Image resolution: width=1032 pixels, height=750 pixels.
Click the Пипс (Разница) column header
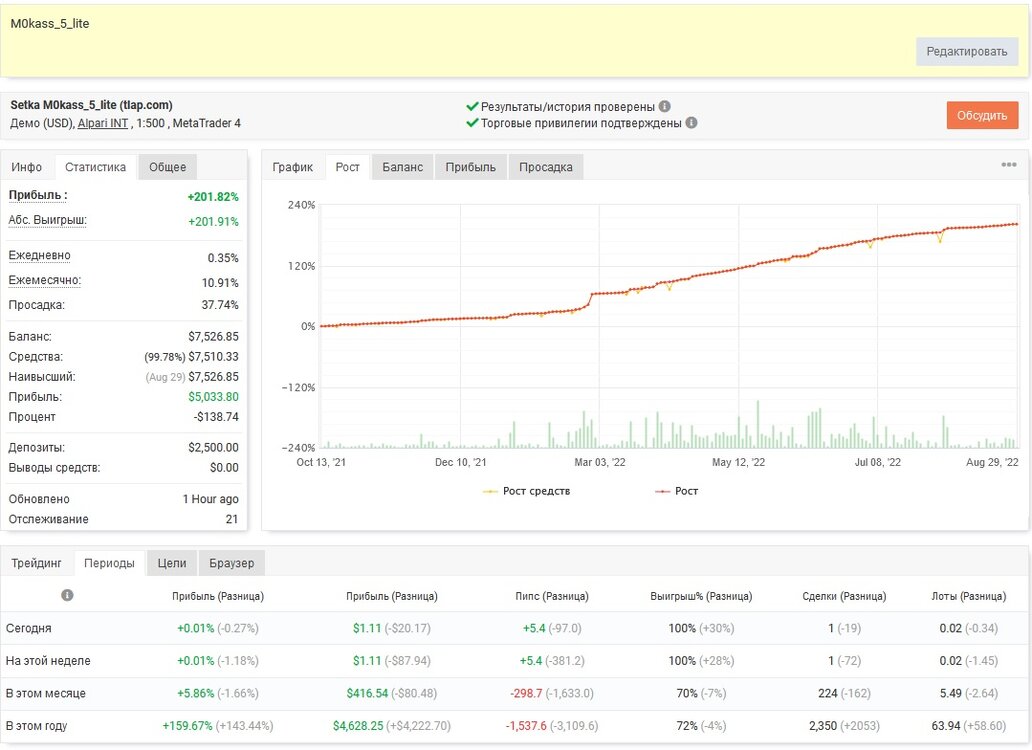click(x=552, y=596)
